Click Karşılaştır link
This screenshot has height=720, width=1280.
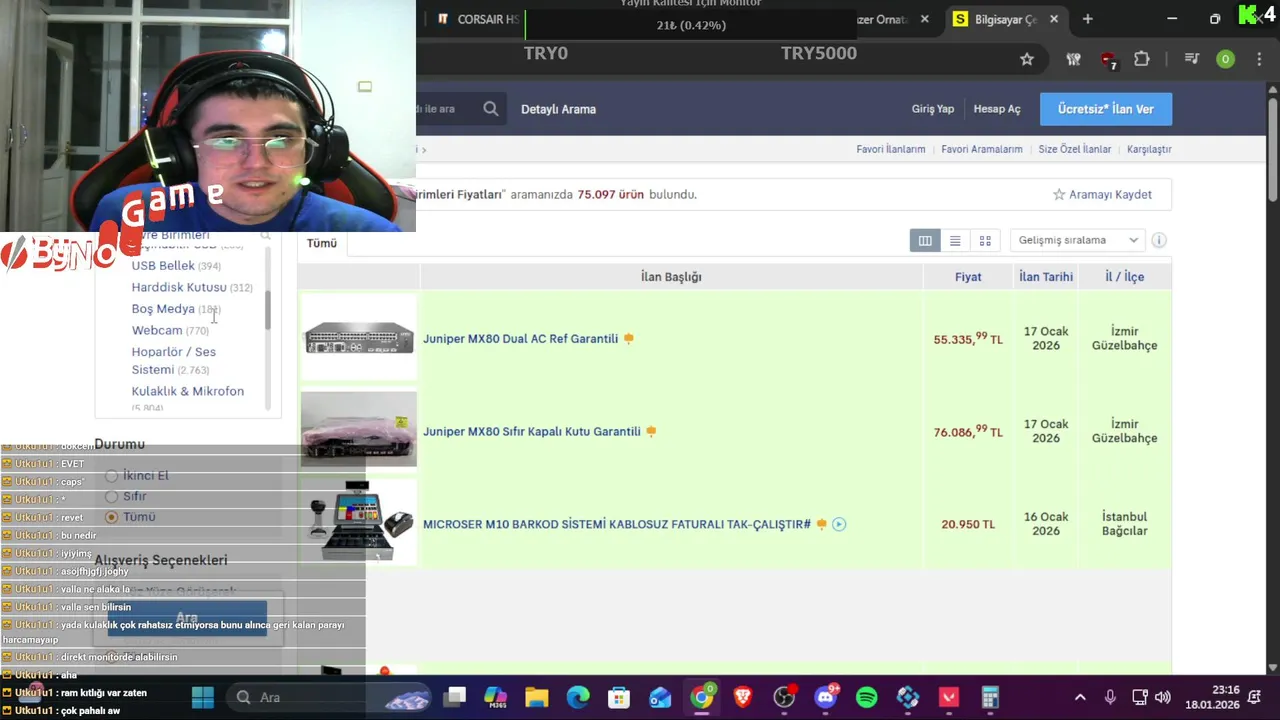click(1149, 149)
